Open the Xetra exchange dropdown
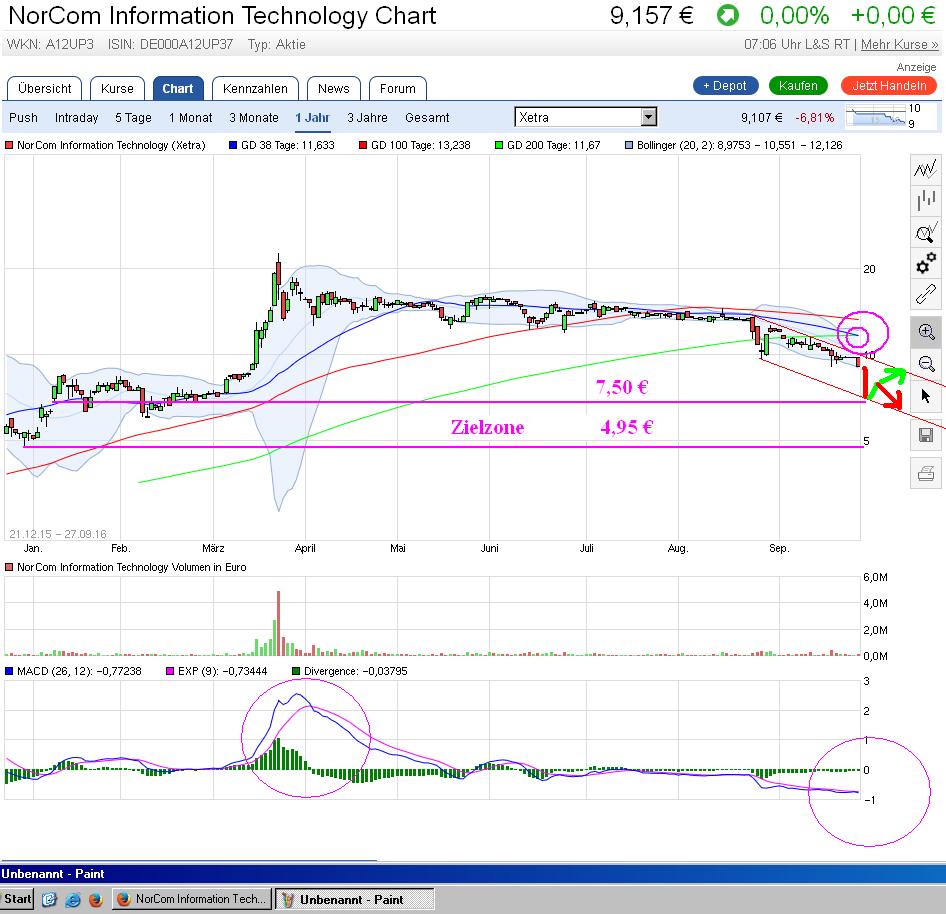This screenshot has width=946, height=914. 585,117
